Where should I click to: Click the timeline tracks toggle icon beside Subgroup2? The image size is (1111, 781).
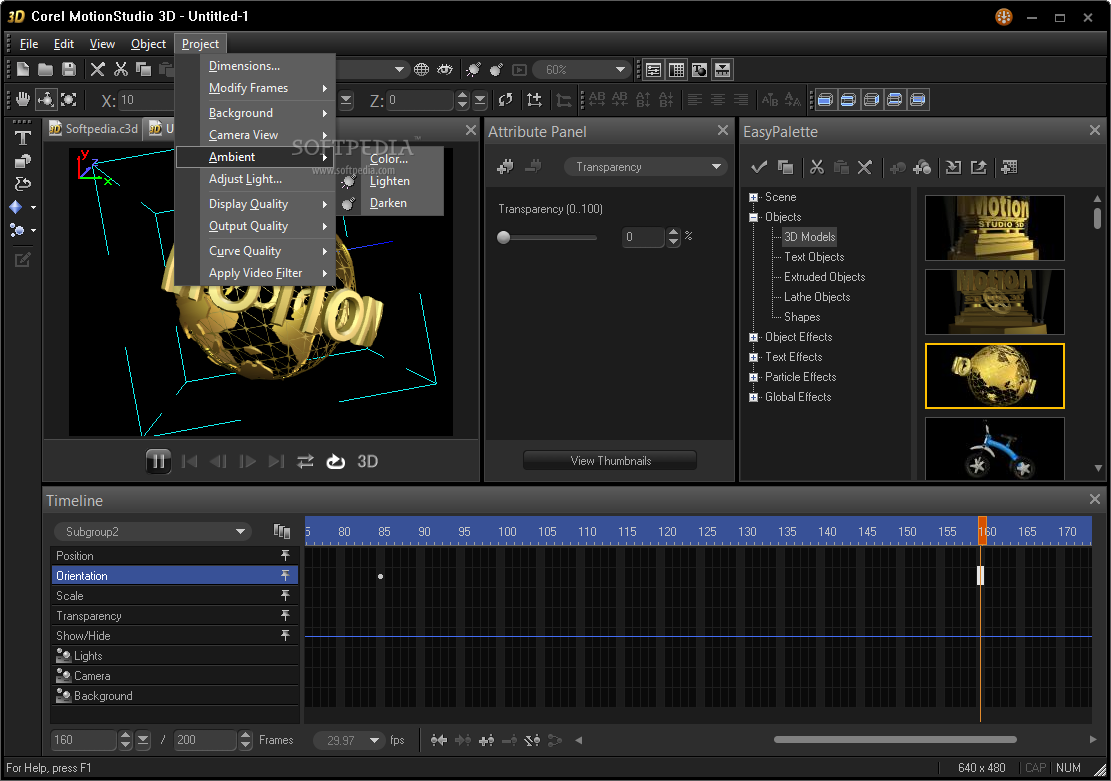(282, 531)
